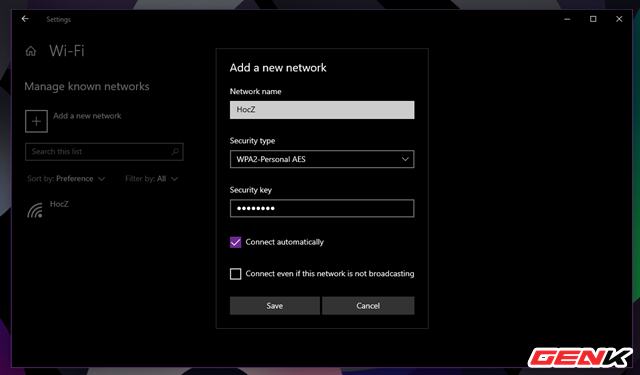Viewport: 640px width, 375px height.
Task: Save the new network
Action: (275, 306)
